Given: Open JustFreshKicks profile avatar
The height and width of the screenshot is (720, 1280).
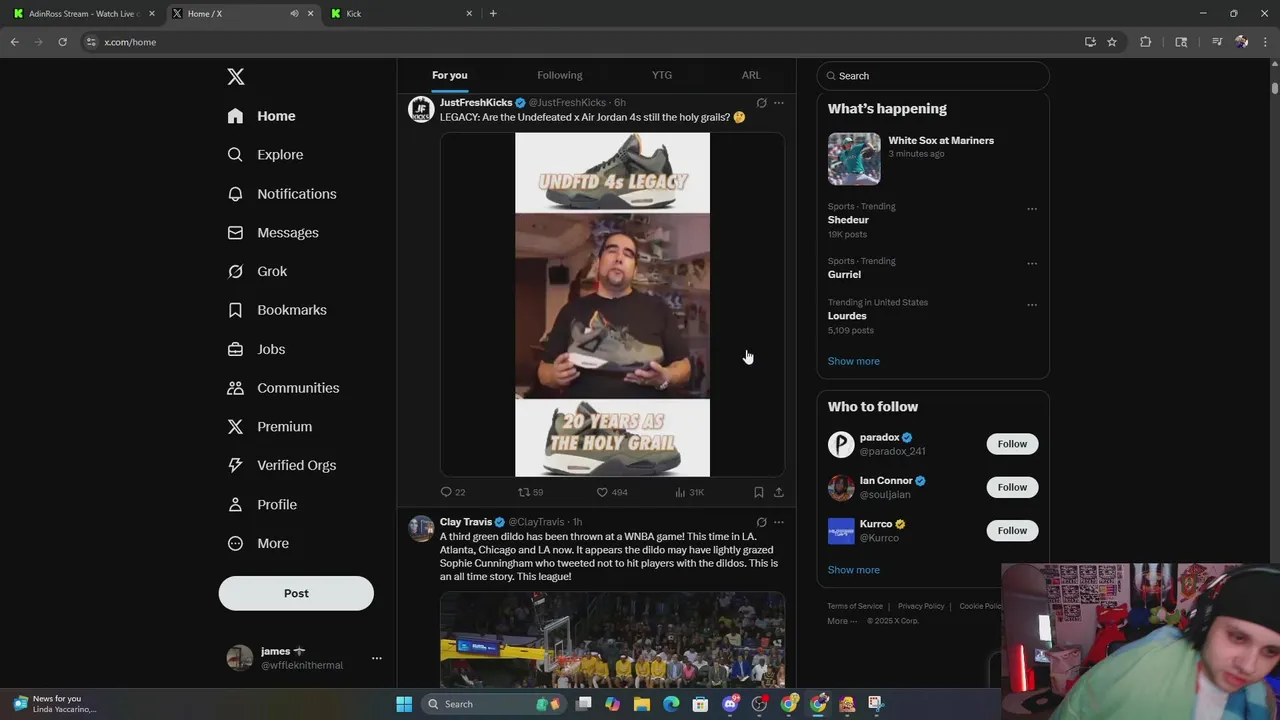Looking at the screenshot, I should (421, 109).
